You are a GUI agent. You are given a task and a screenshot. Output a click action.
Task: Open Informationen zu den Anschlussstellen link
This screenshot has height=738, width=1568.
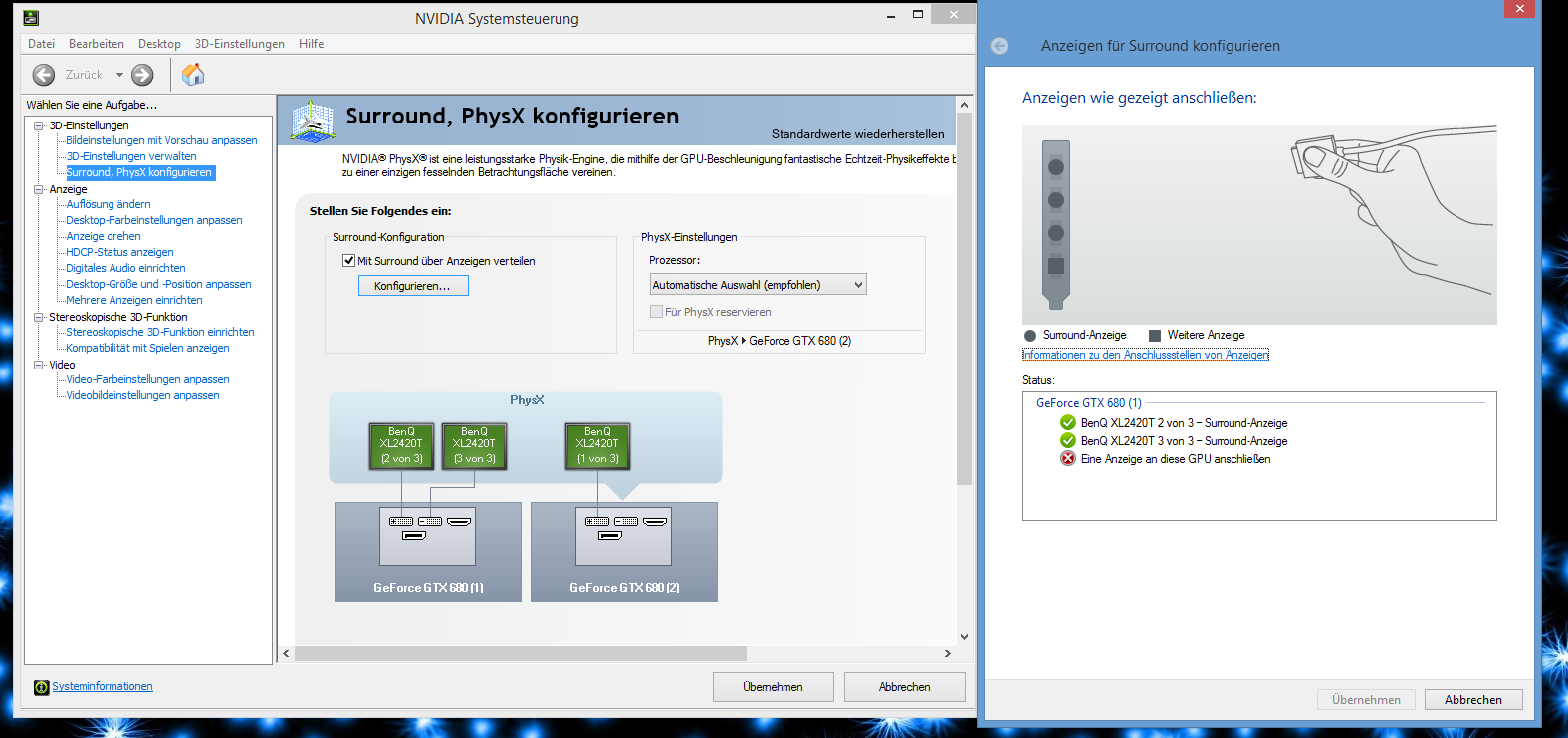(1146, 355)
